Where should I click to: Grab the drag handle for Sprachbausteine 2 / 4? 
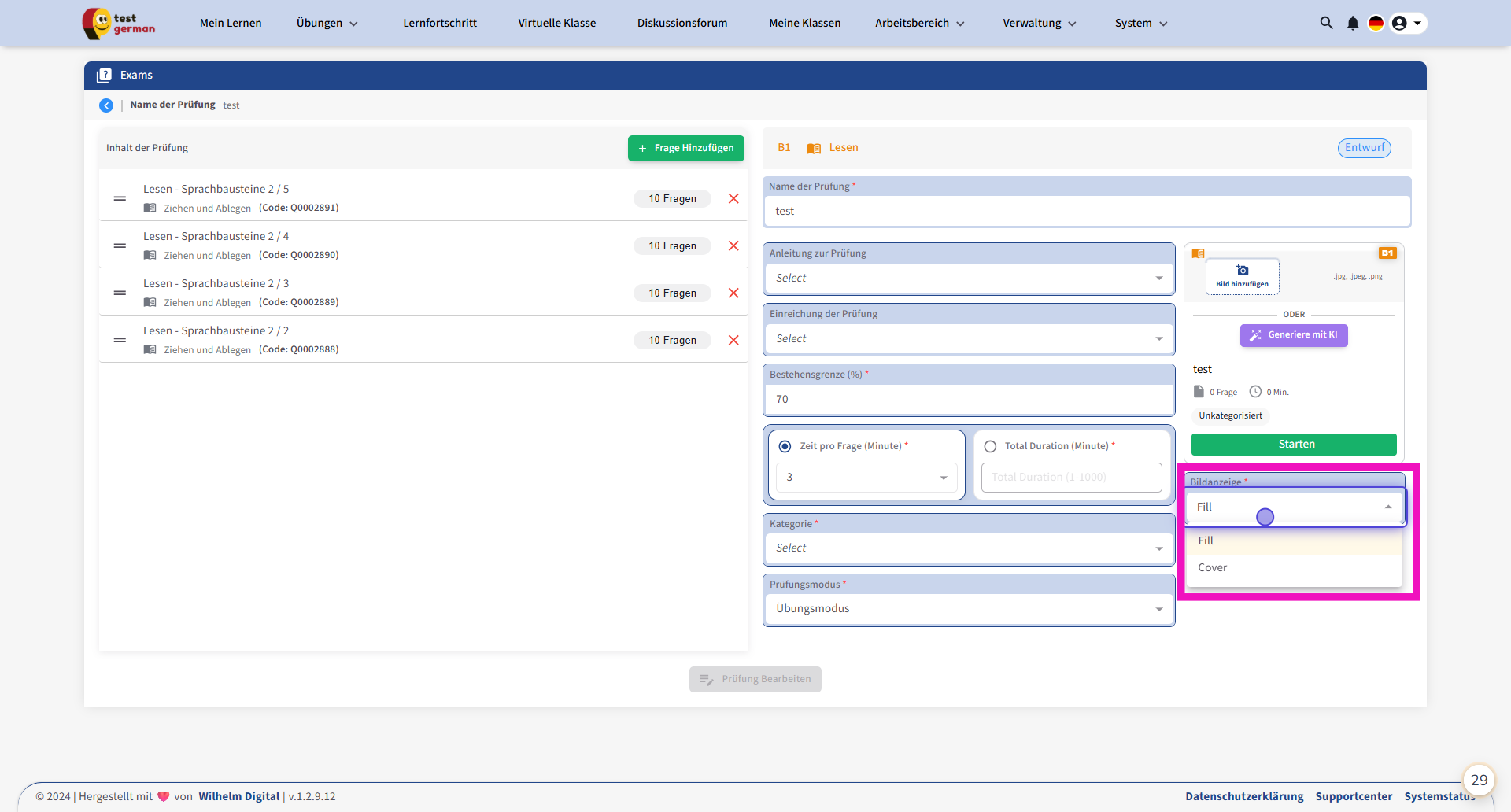coord(120,245)
